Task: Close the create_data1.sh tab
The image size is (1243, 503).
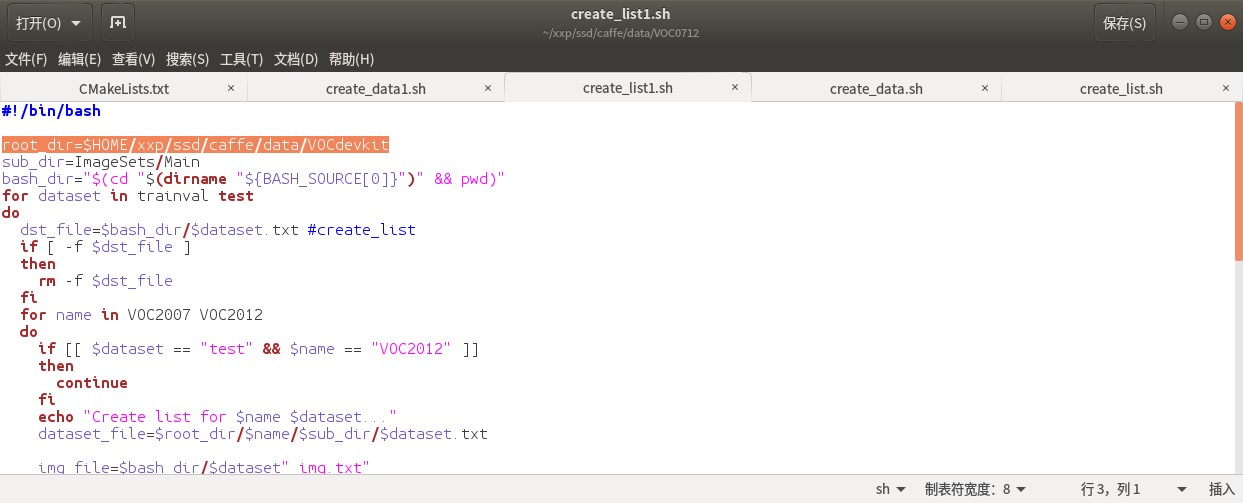Action: [487, 88]
